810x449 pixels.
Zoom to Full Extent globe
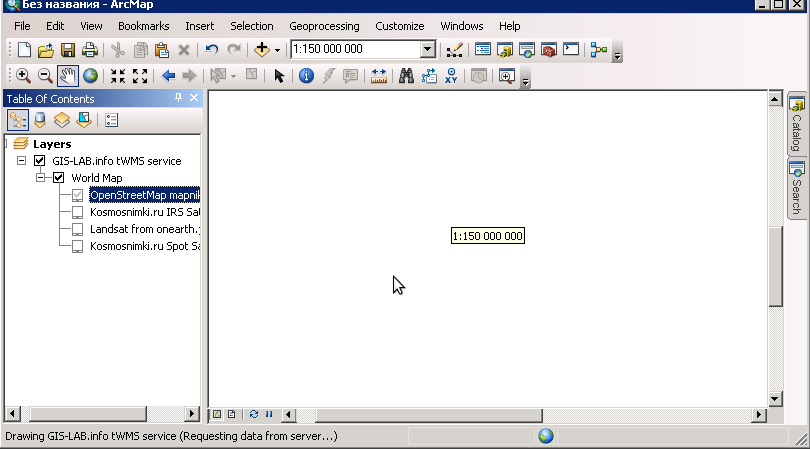[90, 76]
